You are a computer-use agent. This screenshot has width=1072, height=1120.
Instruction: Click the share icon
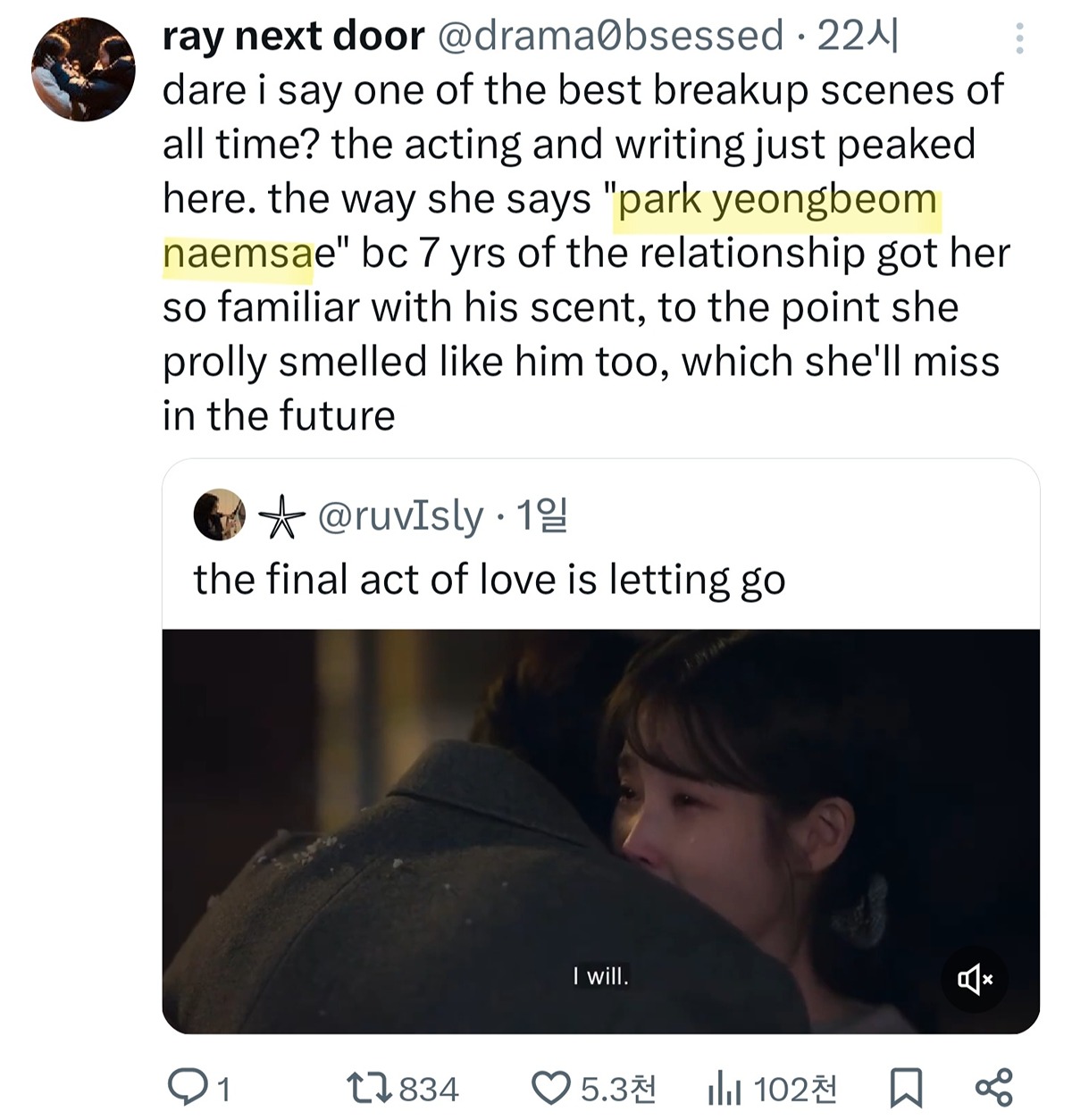pos(993,1087)
